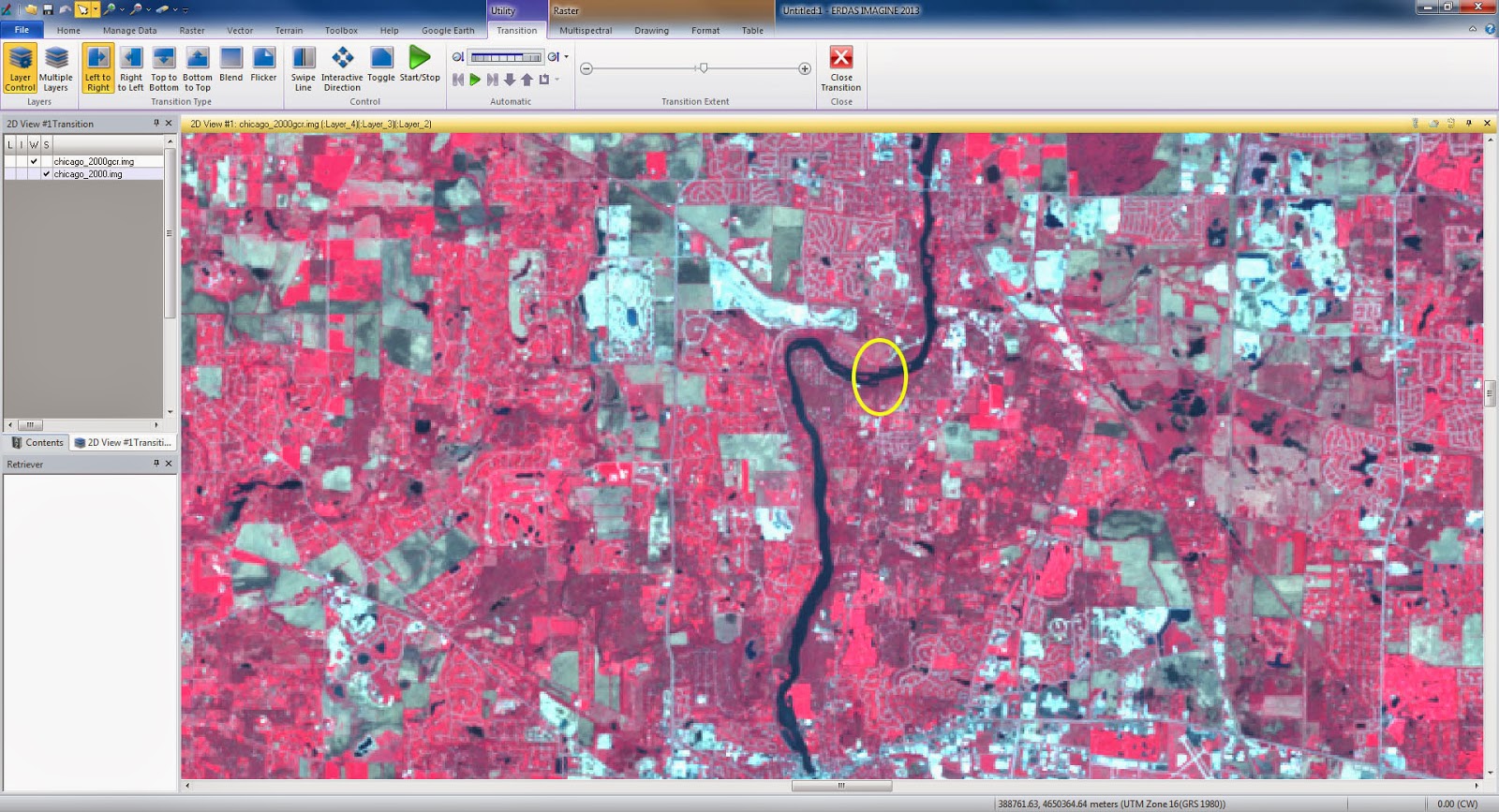Switch to the Contents panel tab
Viewport: 1499px width, 812px height.
[37, 442]
